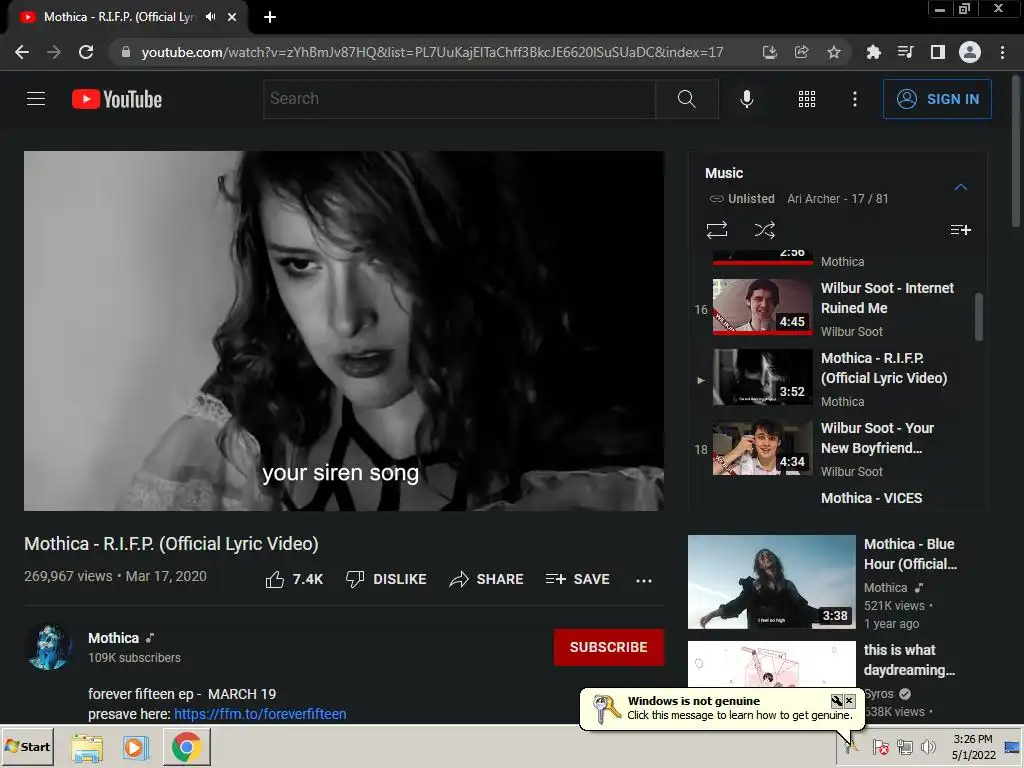Click the playlist panel scrollbar
Viewport: 1024px width, 768px height.
tap(978, 317)
